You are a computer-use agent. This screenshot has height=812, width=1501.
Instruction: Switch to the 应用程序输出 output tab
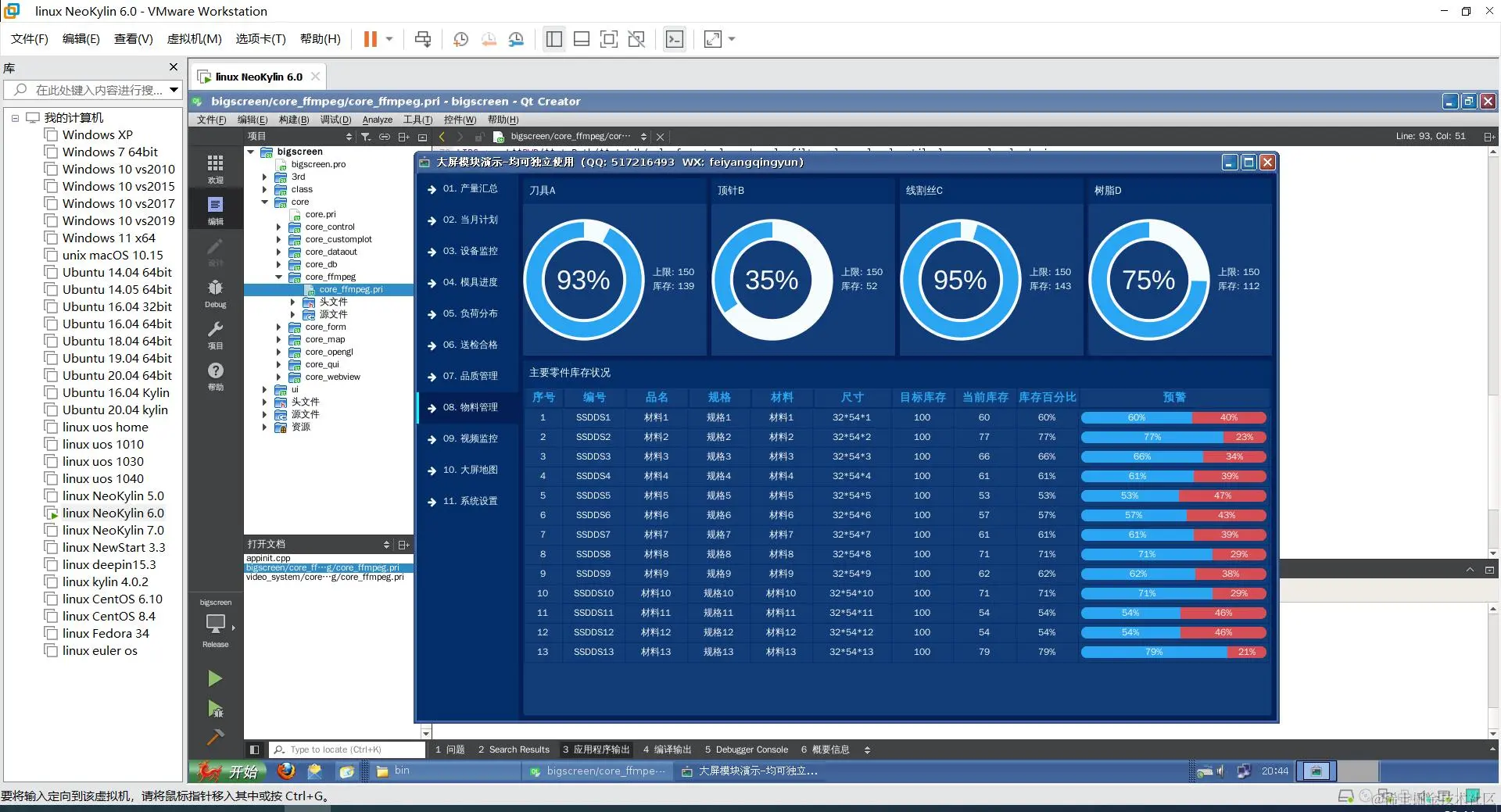pyautogui.click(x=596, y=749)
